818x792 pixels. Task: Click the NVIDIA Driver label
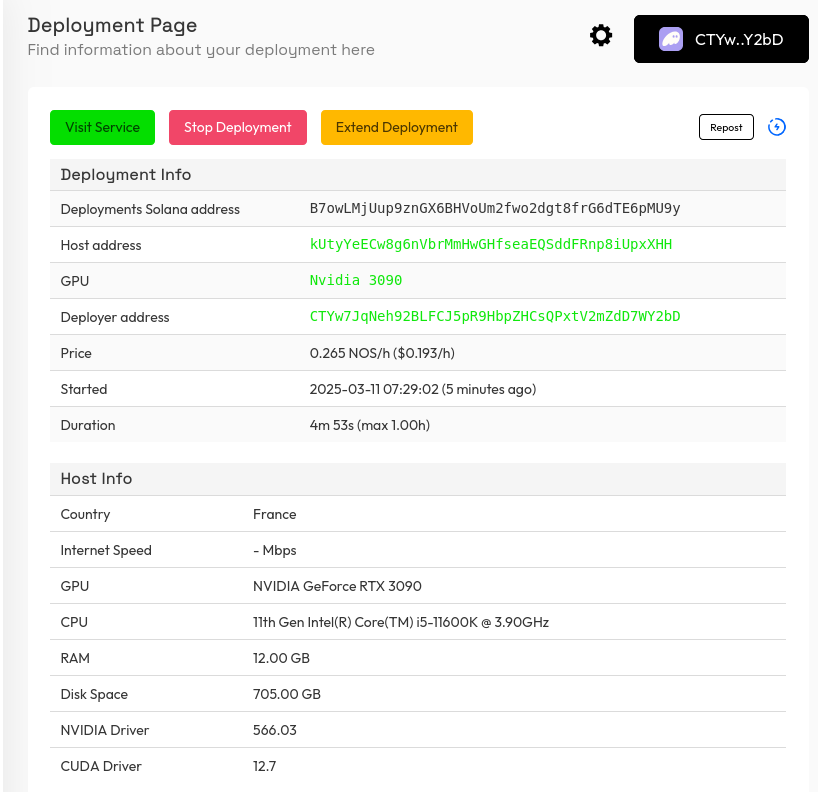105,730
